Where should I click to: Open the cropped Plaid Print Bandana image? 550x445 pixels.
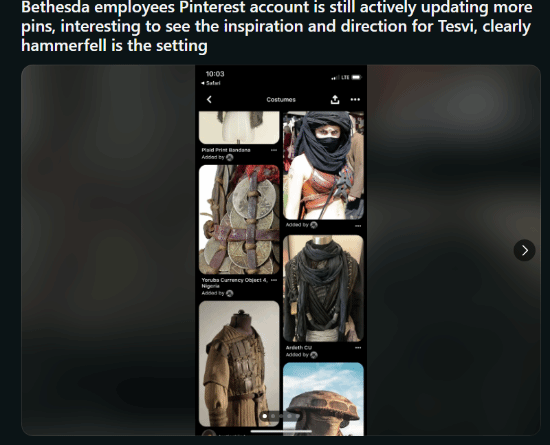(x=239, y=128)
